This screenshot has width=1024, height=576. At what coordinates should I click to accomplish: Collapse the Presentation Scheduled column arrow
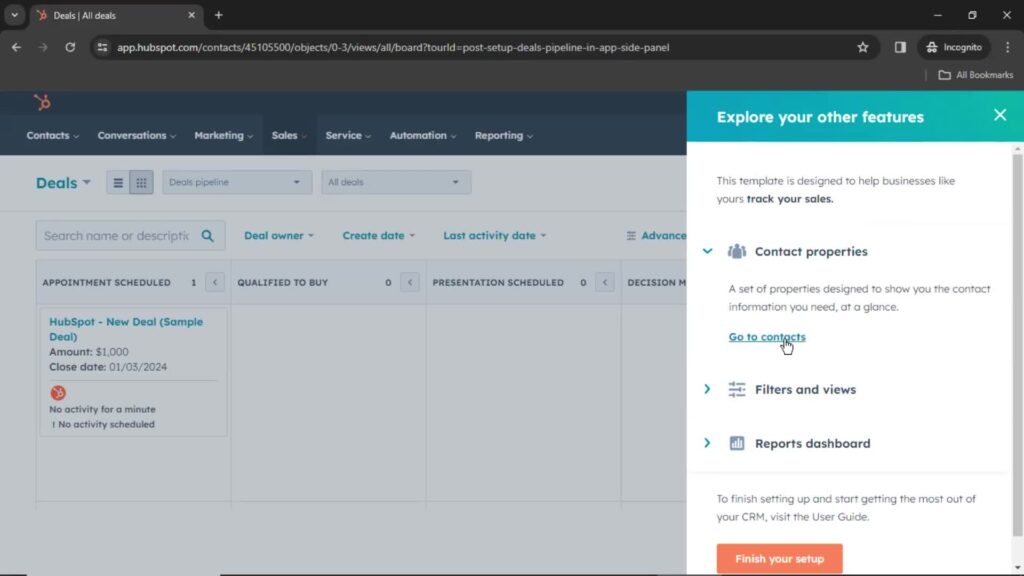coord(605,283)
